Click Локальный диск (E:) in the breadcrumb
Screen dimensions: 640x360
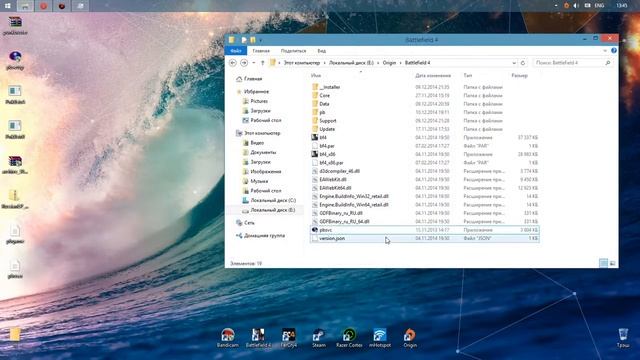(351, 63)
